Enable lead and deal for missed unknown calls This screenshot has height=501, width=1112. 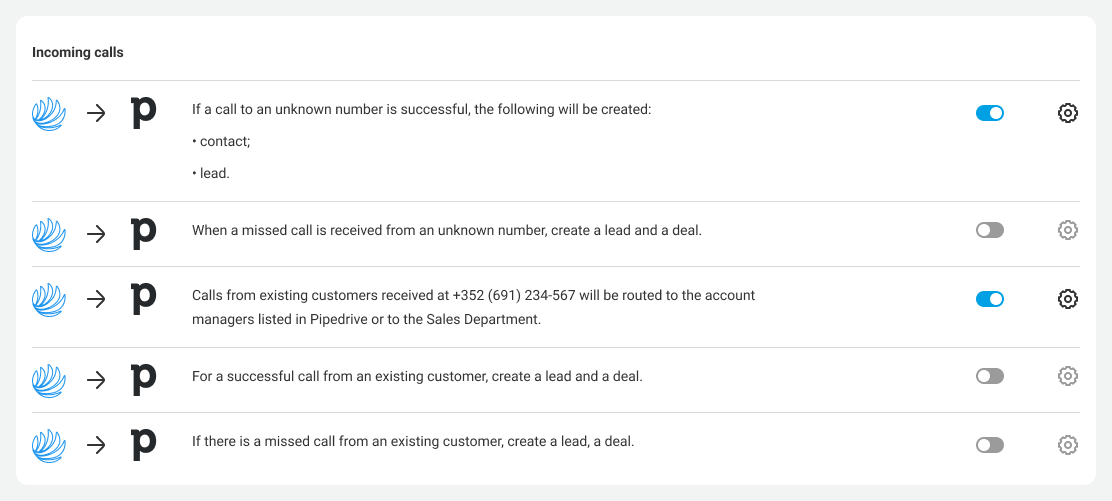click(989, 230)
